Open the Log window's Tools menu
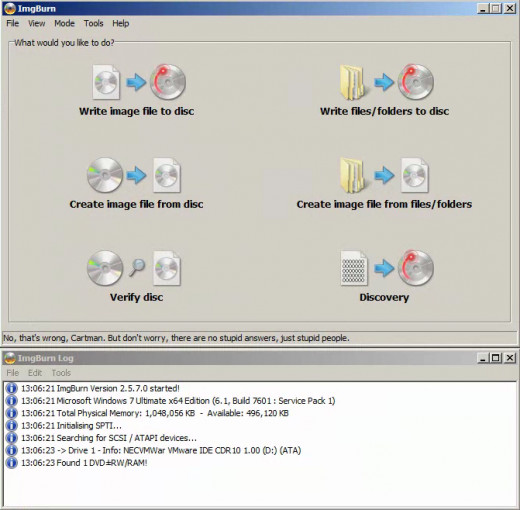 coord(61,373)
